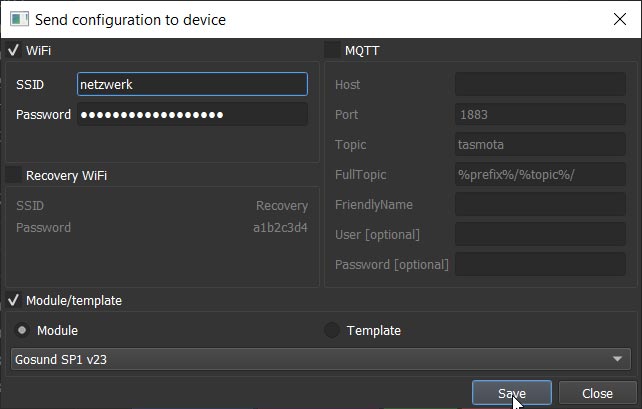
Task: Click the FriendlyName input field
Action: click(x=540, y=204)
